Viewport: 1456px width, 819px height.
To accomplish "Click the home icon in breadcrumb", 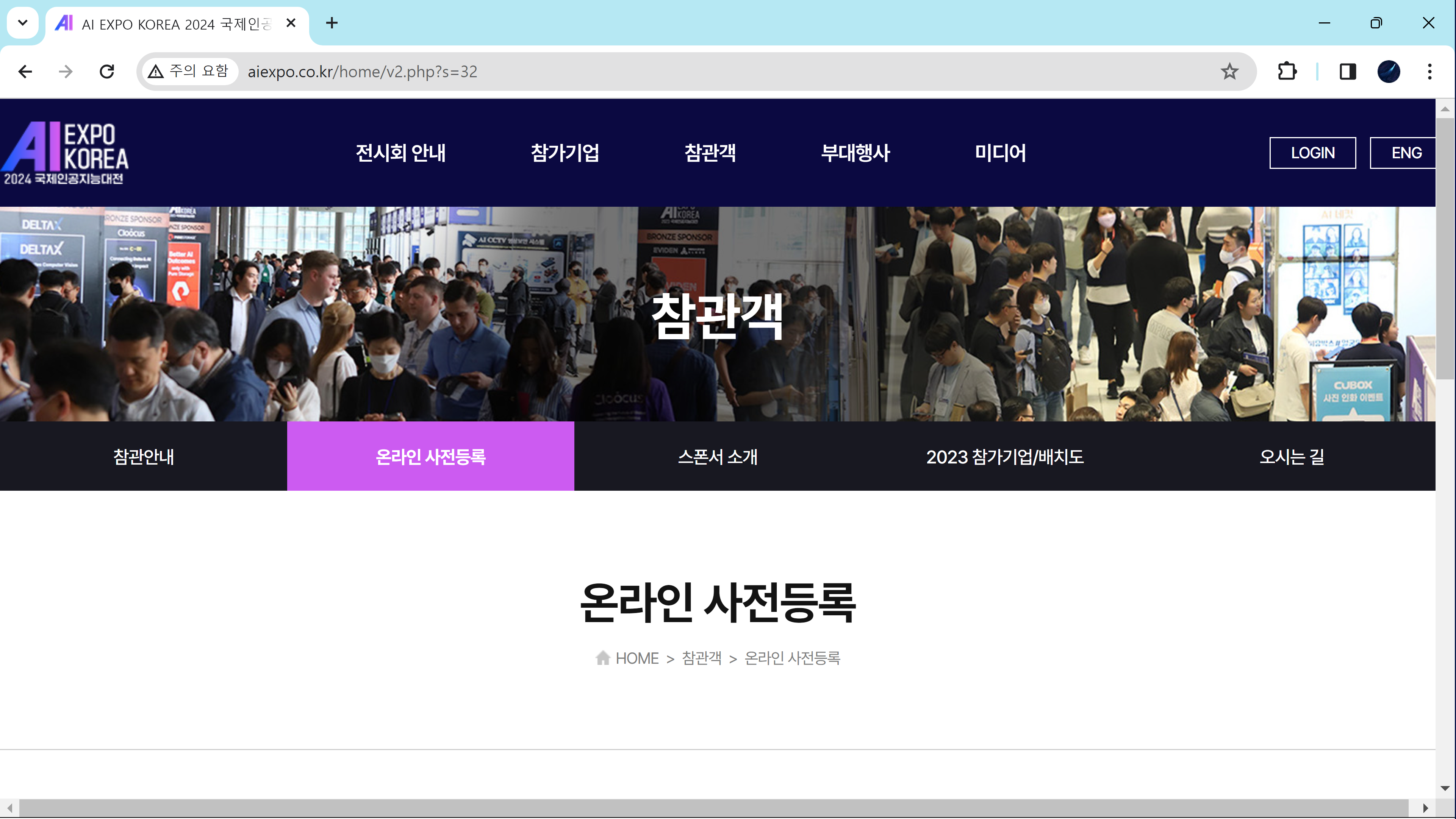I will [602, 658].
